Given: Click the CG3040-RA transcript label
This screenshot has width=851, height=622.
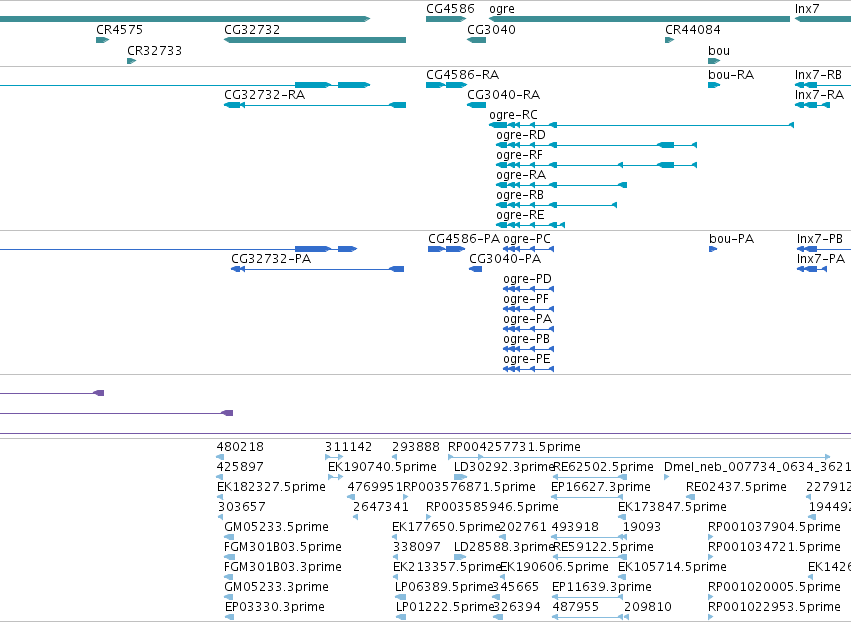Looking at the screenshot, I should pyautogui.click(x=504, y=94).
